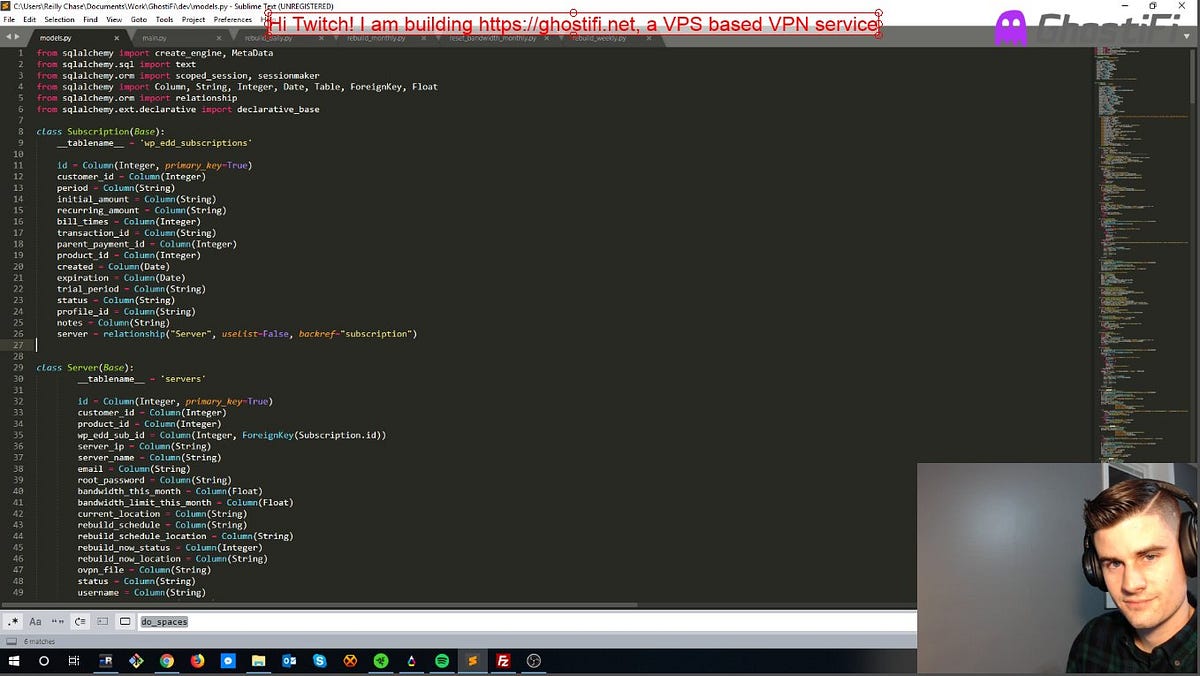Enable regex mode in the find bar
This screenshot has width=1200, height=676.
coord(13,621)
